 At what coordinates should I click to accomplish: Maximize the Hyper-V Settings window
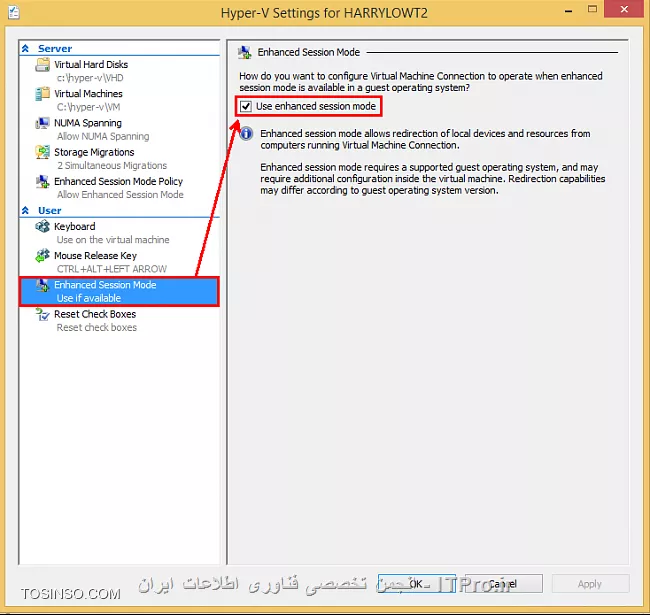[x=592, y=9]
